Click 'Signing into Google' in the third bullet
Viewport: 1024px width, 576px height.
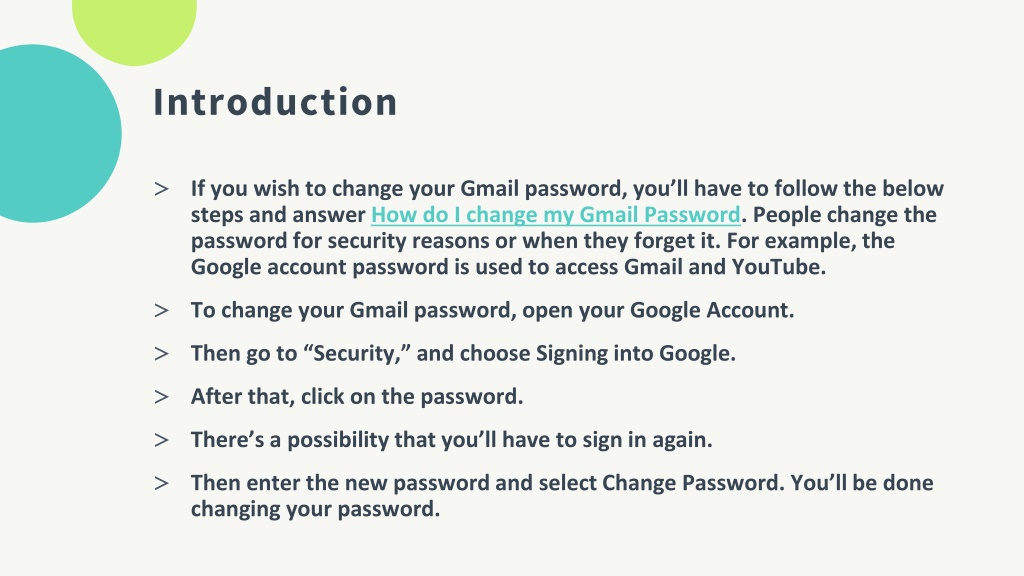[633, 353]
